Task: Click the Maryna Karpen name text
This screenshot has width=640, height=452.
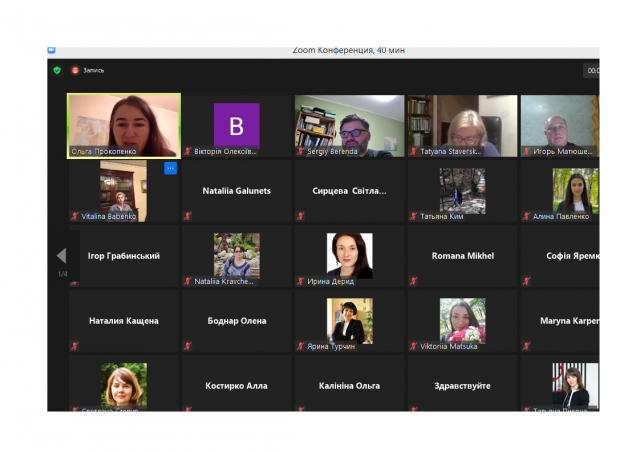Action: pyautogui.click(x=570, y=321)
